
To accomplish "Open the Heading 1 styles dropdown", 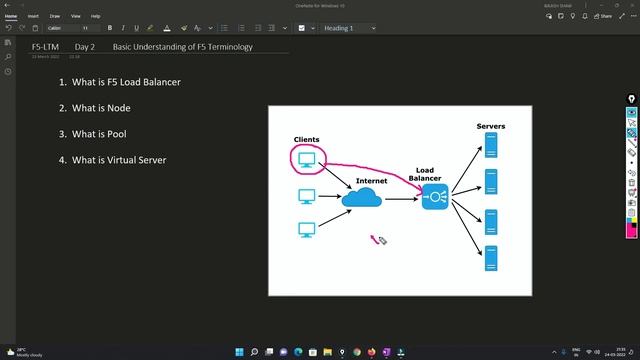I will click(349, 28).
